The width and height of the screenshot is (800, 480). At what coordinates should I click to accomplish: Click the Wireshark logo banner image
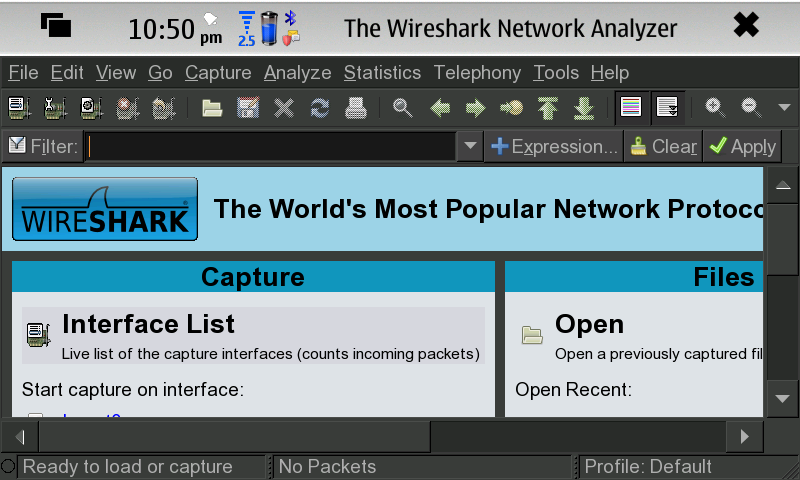[105, 209]
